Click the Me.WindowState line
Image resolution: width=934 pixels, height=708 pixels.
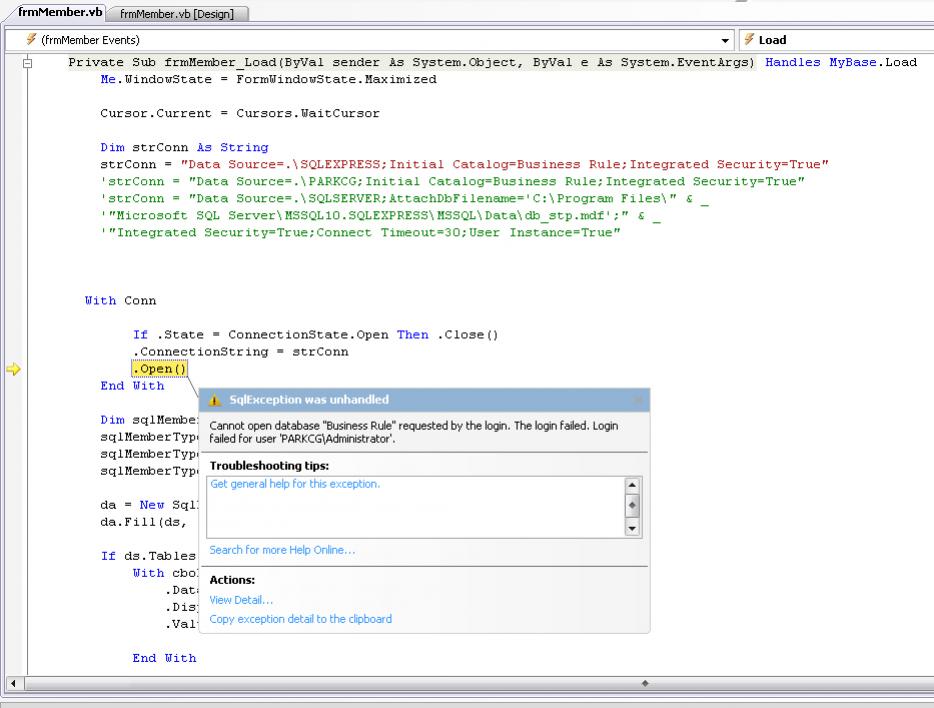(x=268, y=79)
